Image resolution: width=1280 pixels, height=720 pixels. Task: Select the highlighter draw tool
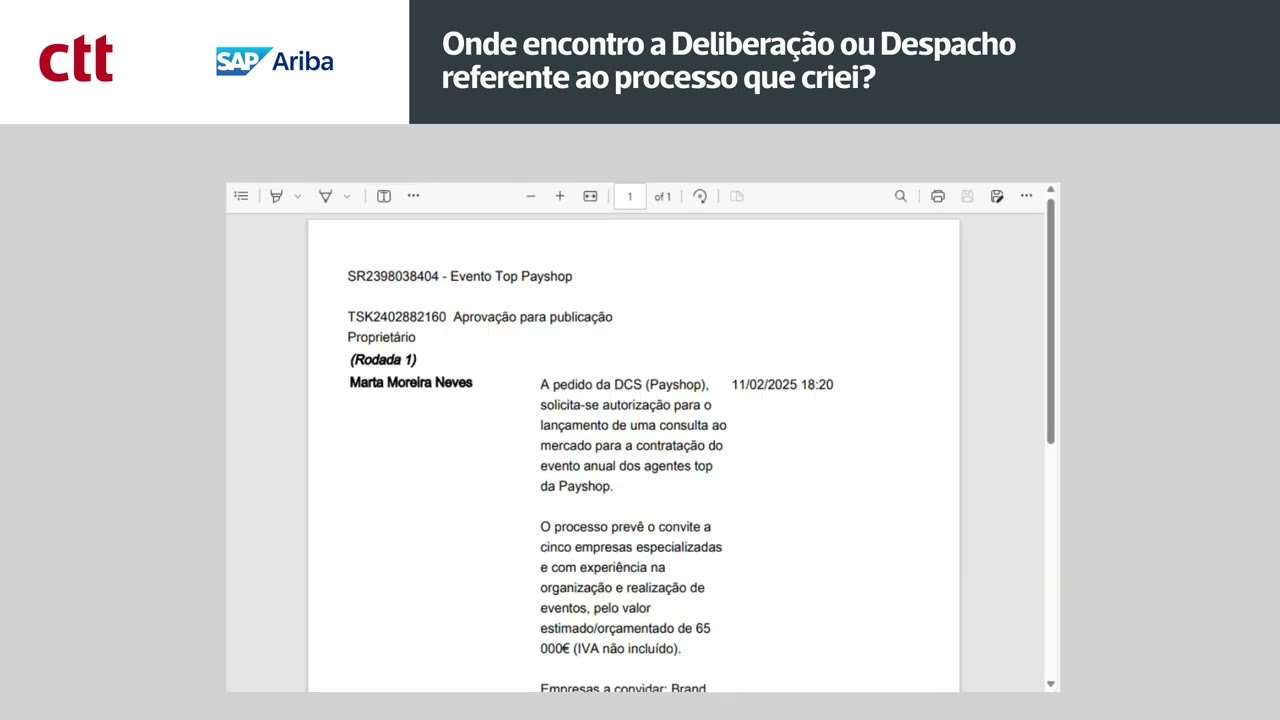click(x=276, y=196)
